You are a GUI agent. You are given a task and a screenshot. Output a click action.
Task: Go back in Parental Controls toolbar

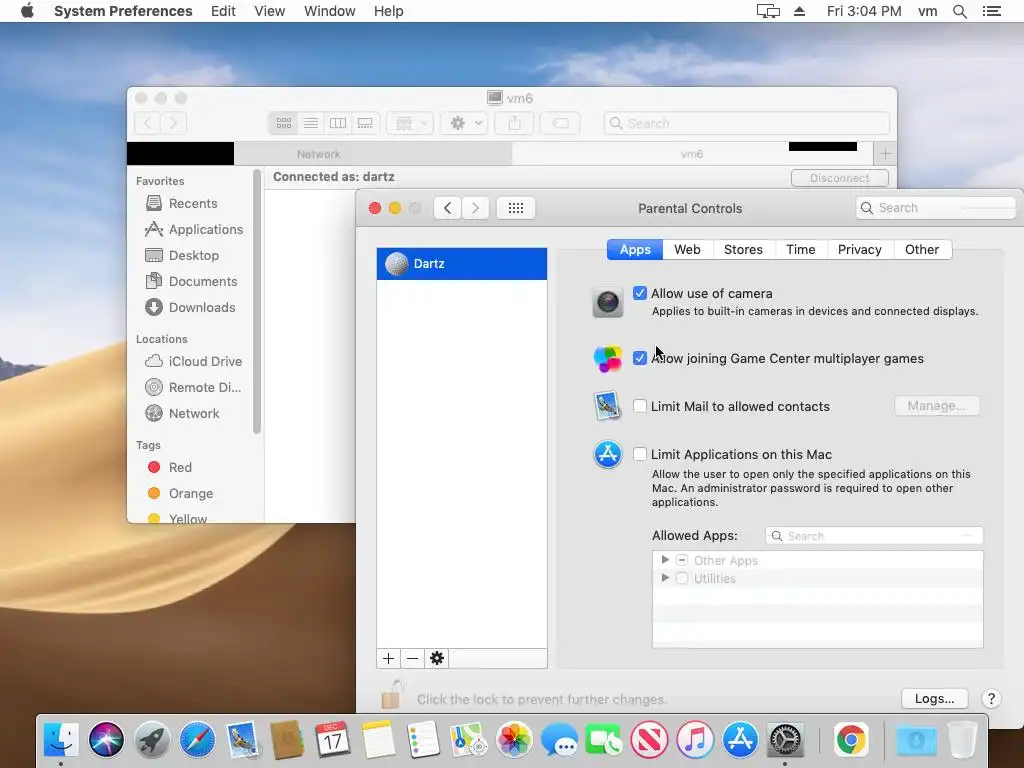coord(447,208)
